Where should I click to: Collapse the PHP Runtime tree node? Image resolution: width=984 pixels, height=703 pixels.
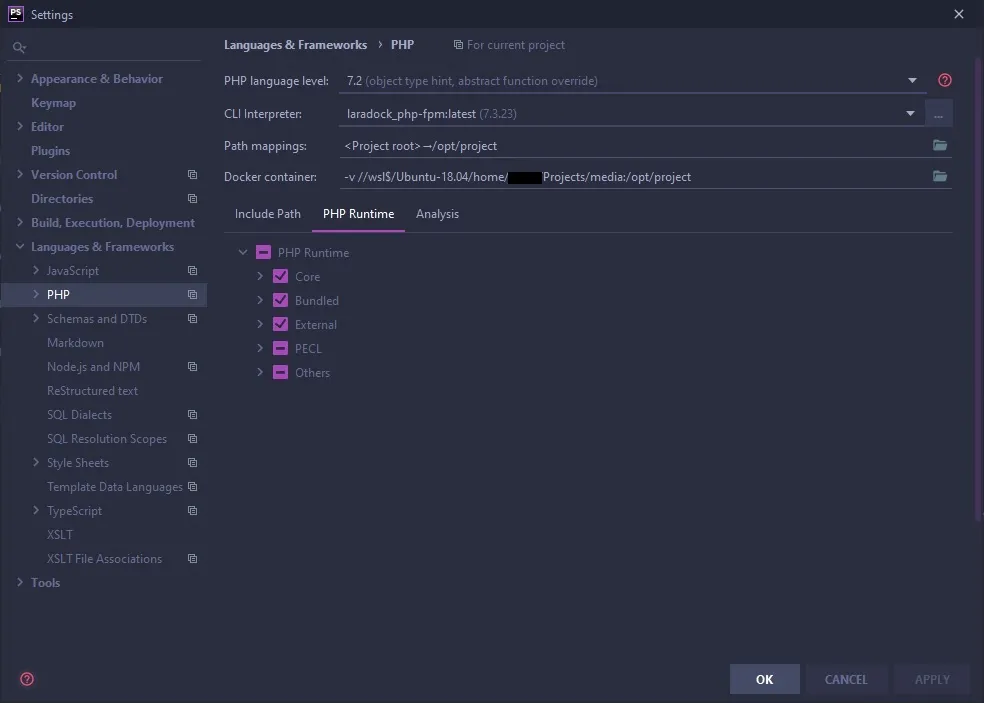pos(243,252)
